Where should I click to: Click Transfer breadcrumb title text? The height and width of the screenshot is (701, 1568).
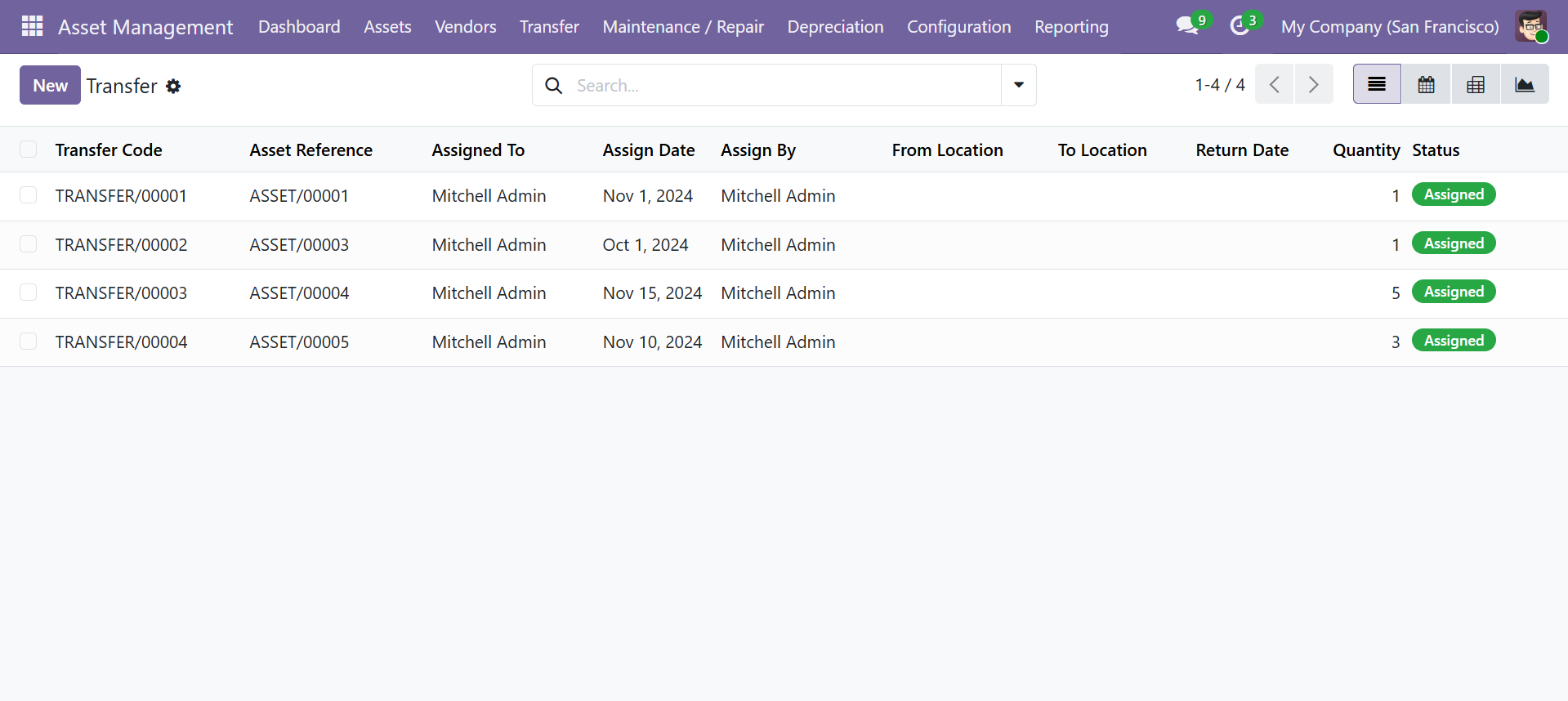122,86
